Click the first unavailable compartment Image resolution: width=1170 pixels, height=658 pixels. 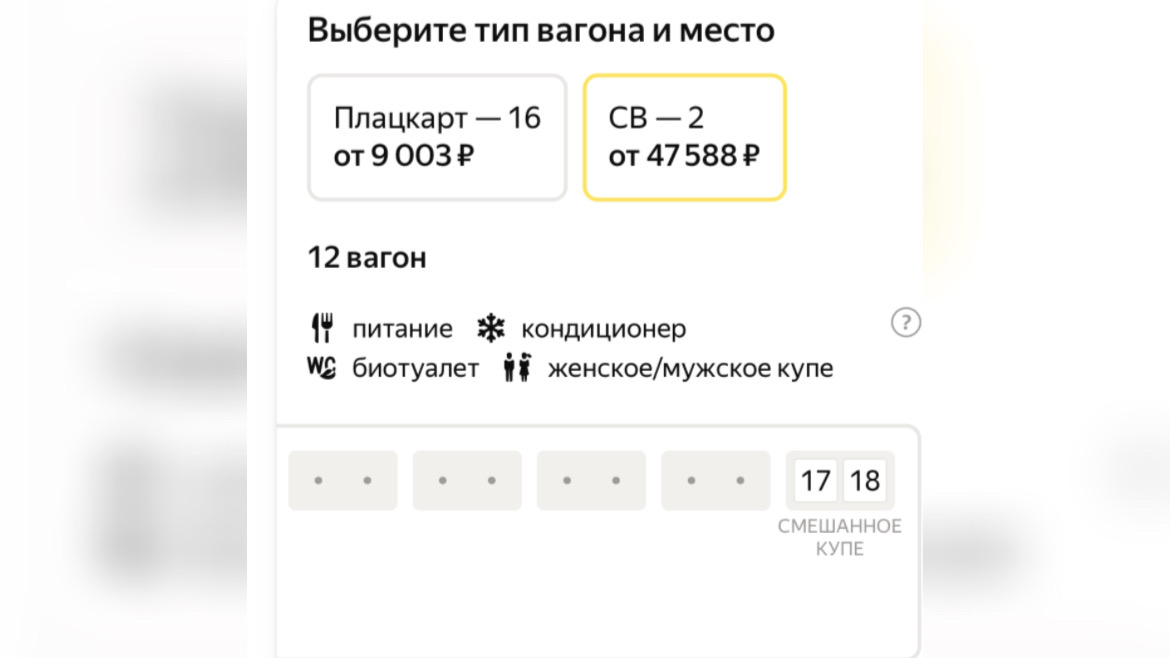point(343,481)
